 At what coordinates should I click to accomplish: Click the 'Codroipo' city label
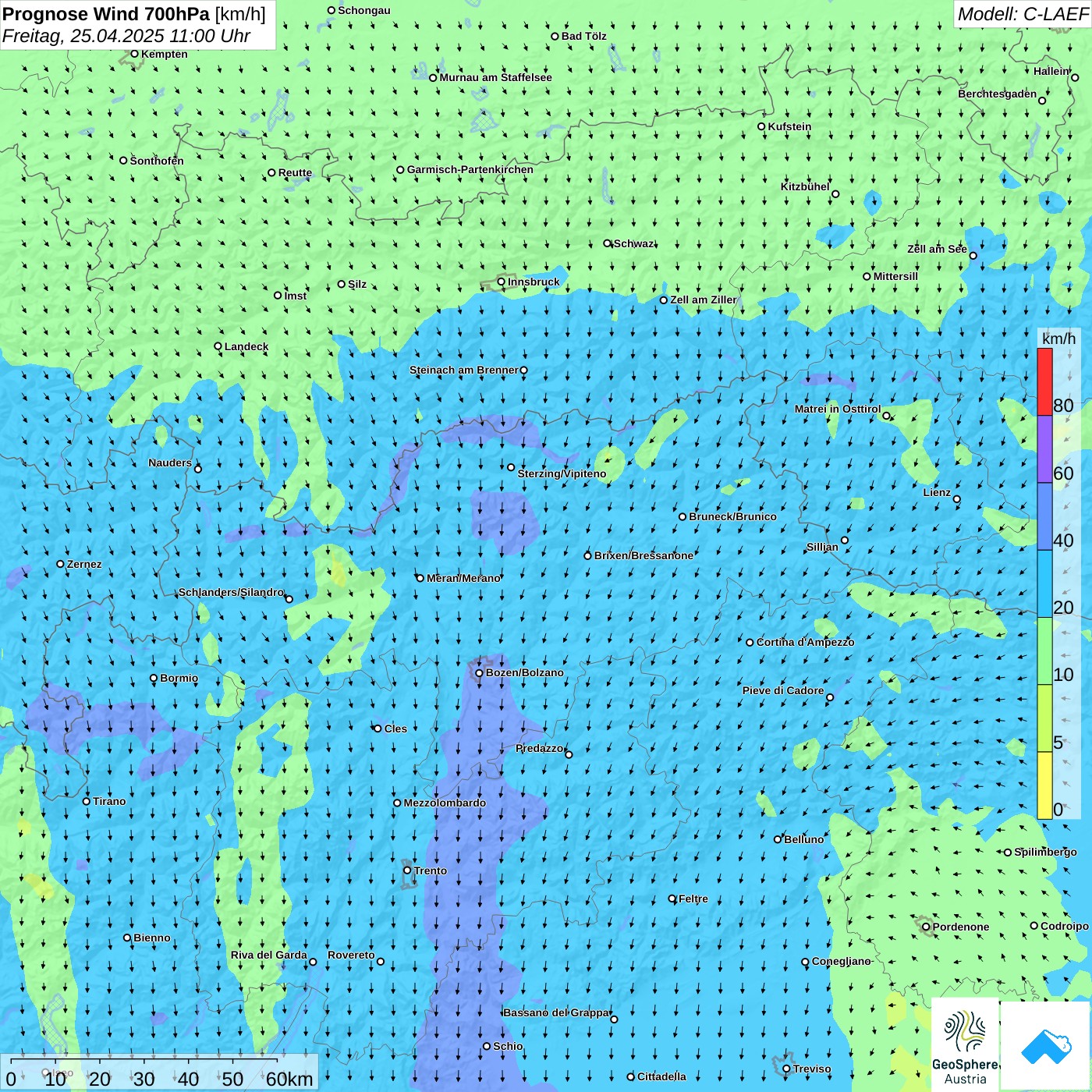click(x=1065, y=926)
